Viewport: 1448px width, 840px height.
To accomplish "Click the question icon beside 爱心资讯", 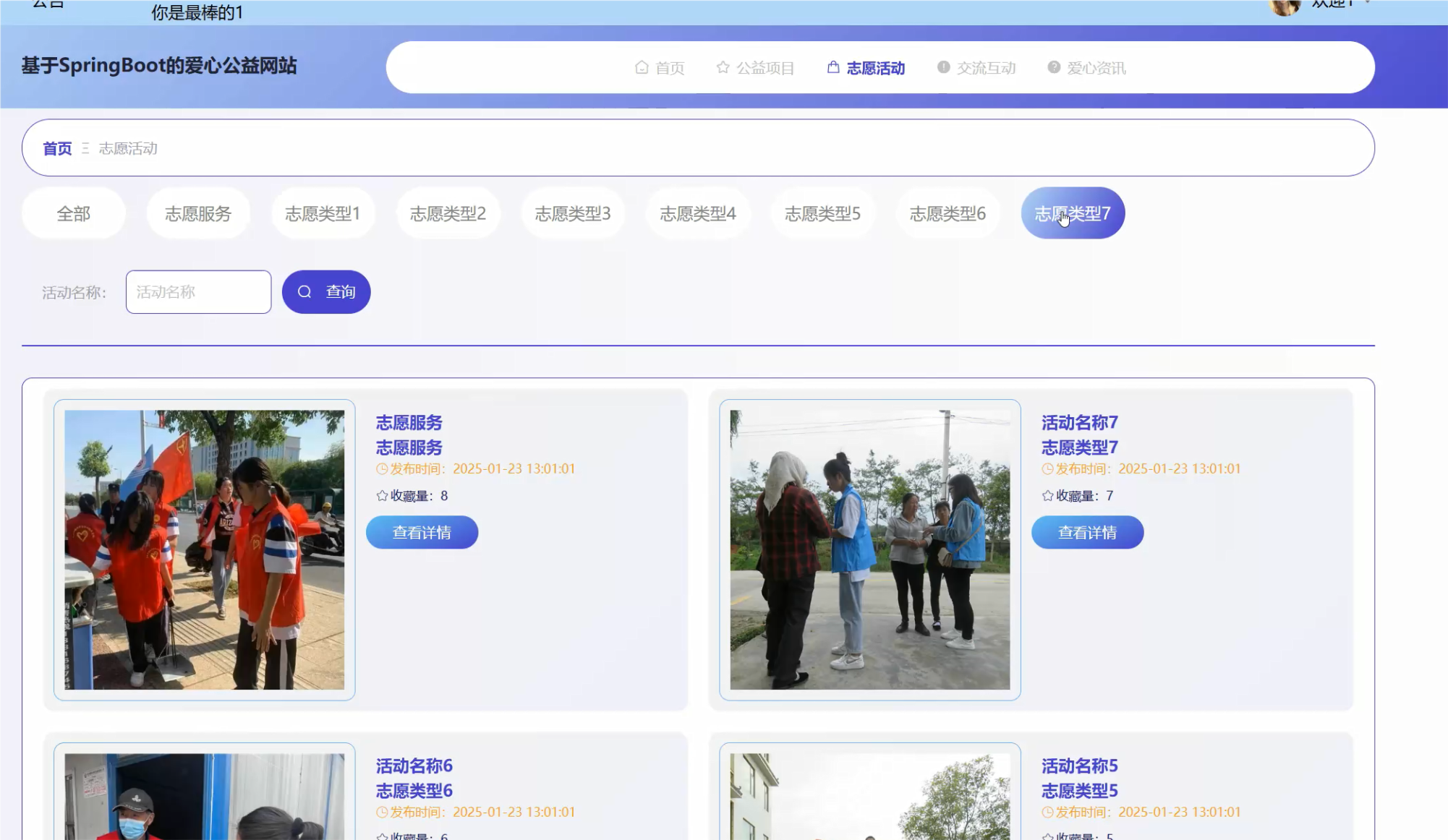I will 1054,67.
